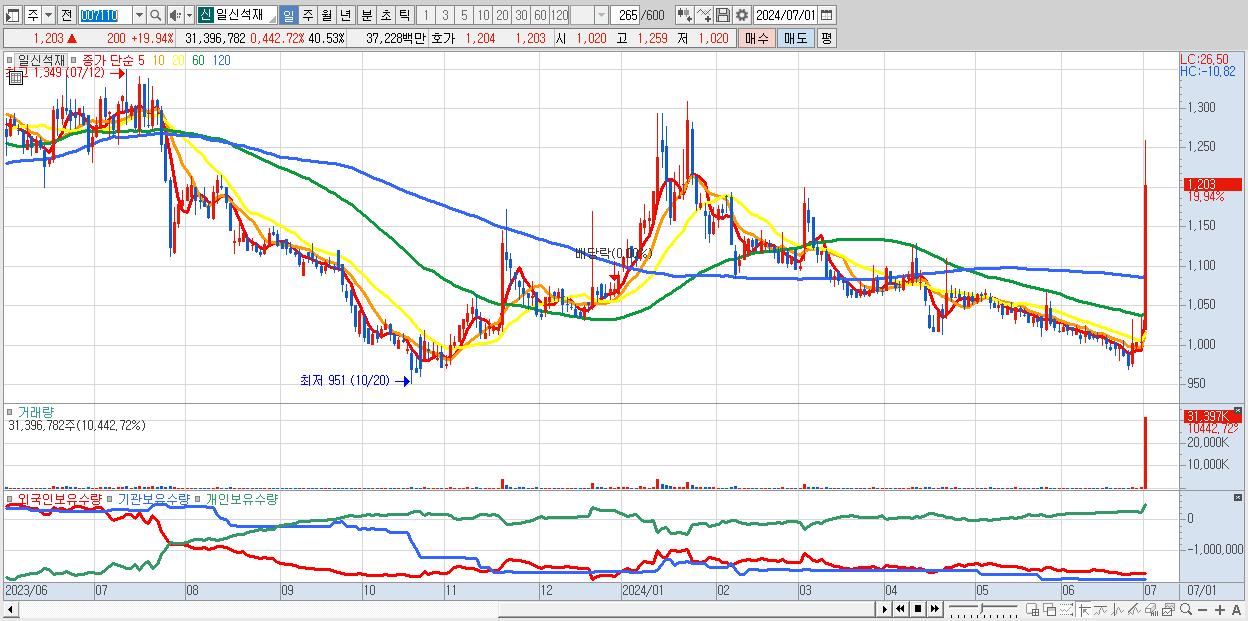Click the date field showing 2024/07/01
Image resolution: width=1248 pixels, height=621 pixels.
[785, 15]
